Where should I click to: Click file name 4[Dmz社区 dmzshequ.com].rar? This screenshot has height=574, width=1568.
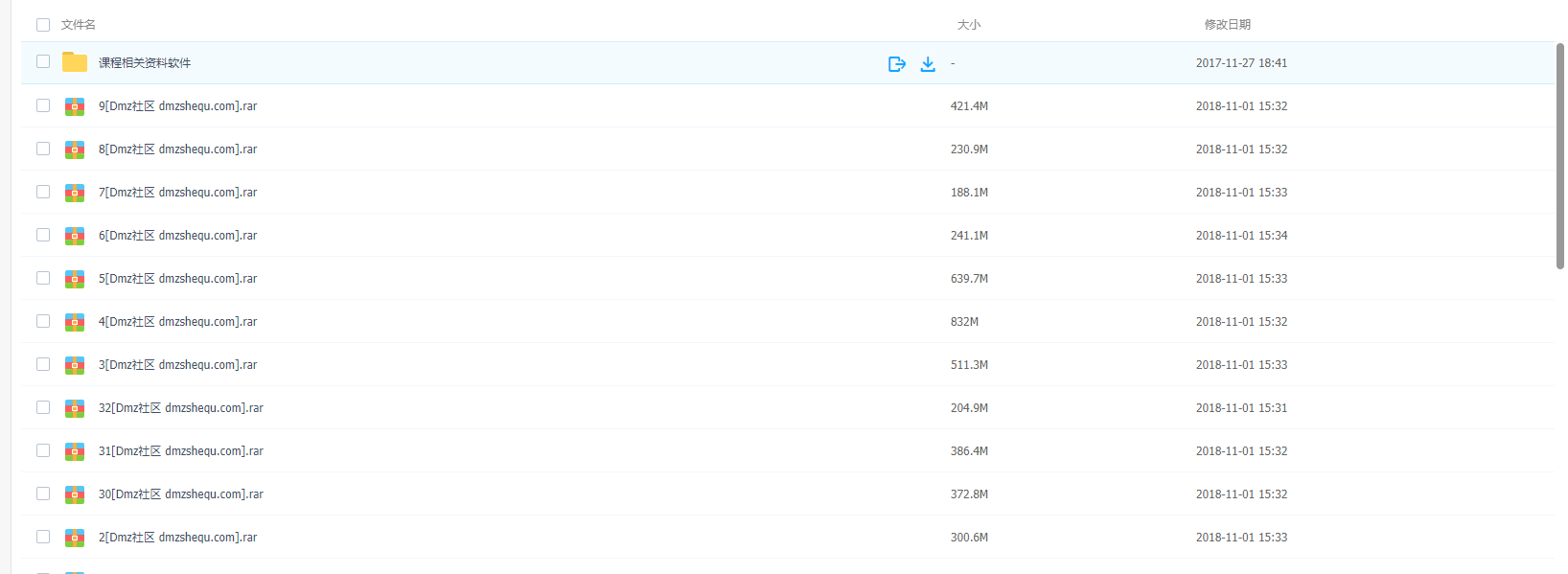pyautogui.click(x=177, y=322)
